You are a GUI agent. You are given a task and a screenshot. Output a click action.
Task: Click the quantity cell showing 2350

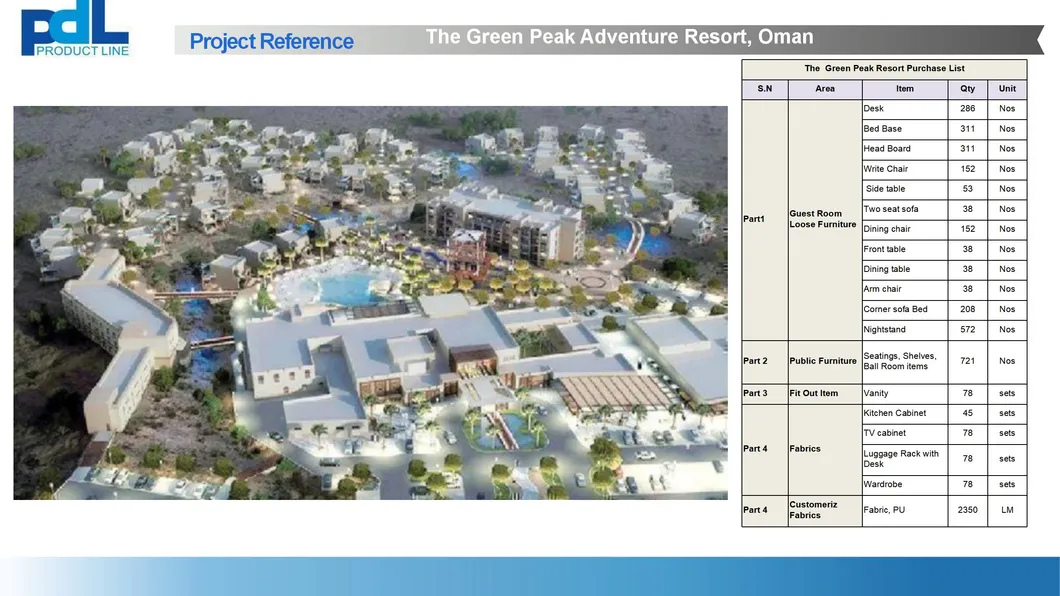(967, 510)
